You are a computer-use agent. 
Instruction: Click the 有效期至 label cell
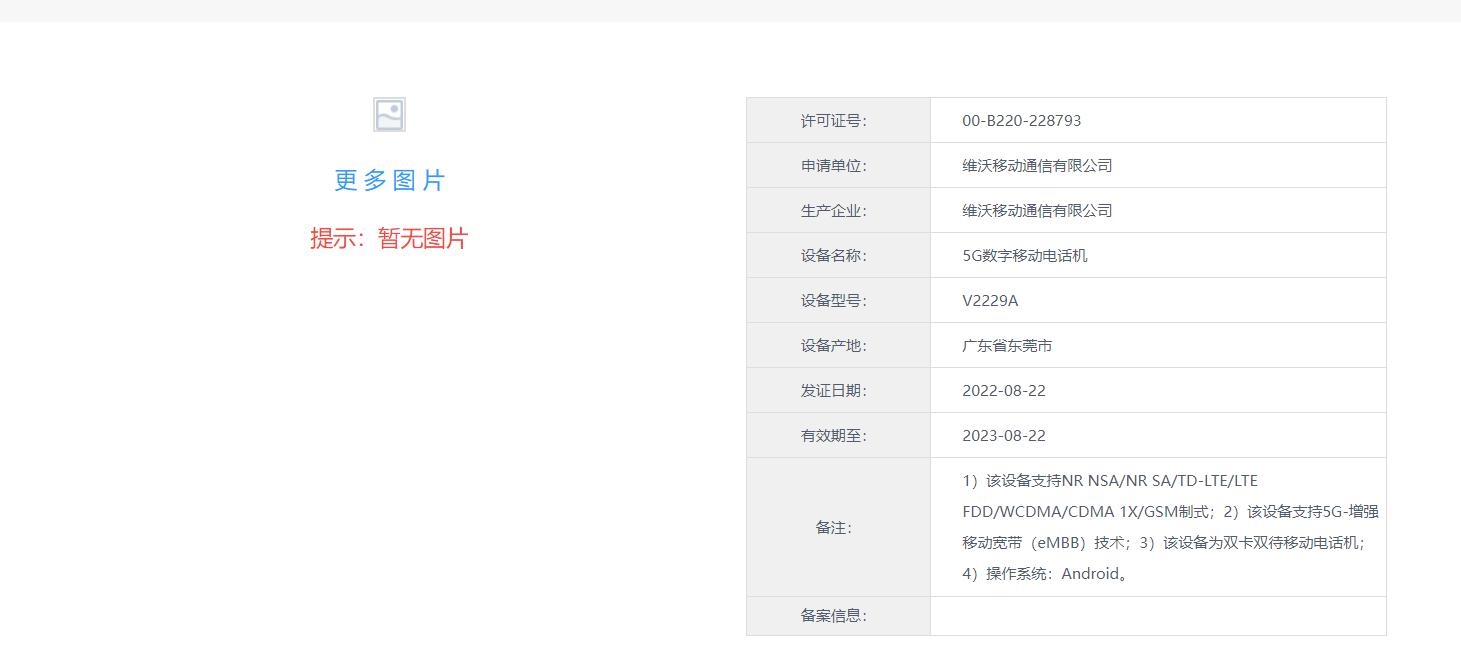838,435
